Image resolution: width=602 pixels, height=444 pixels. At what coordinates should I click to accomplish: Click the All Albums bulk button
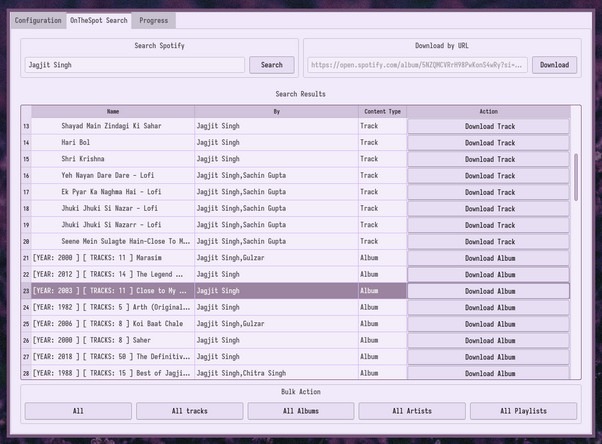pyautogui.click(x=301, y=411)
